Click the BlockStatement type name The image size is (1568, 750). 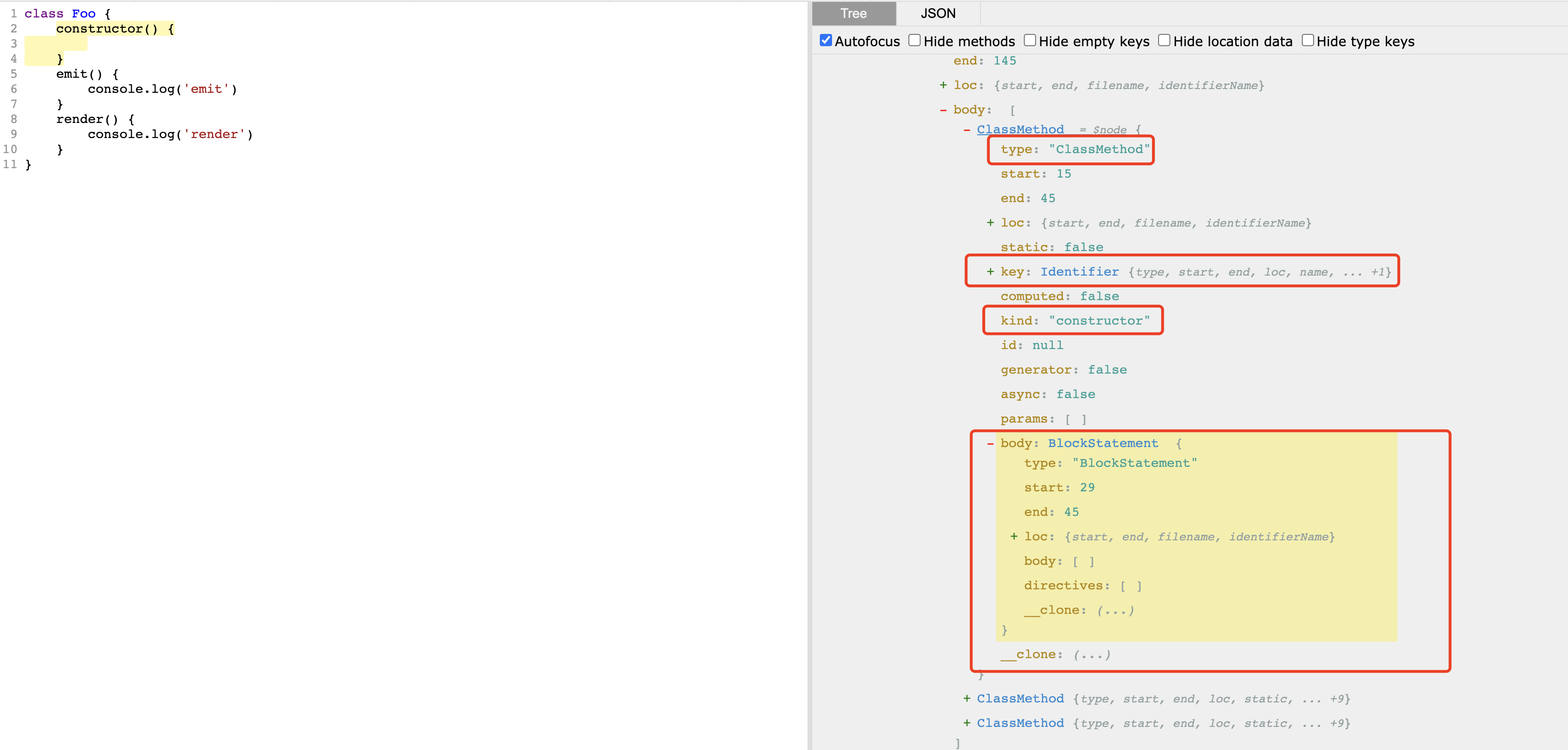[x=1102, y=443]
